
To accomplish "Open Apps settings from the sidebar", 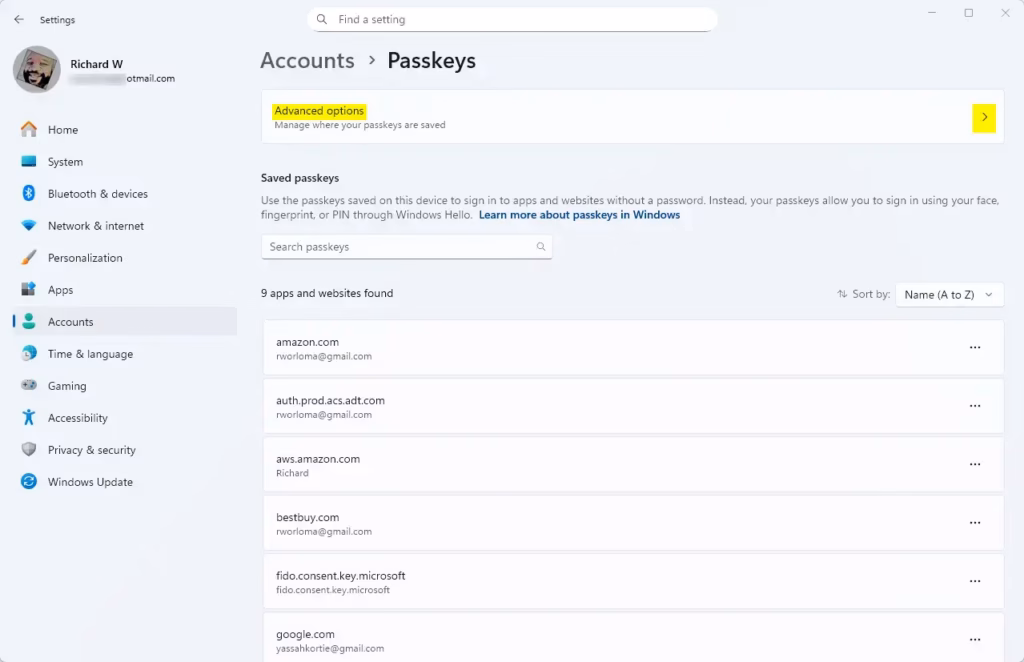I will [60, 289].
